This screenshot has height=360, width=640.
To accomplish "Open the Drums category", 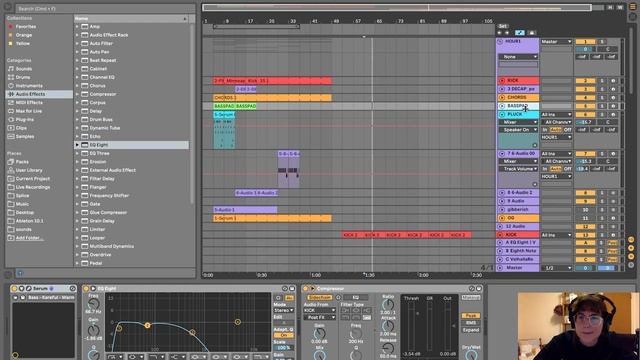I will (22, 77).
